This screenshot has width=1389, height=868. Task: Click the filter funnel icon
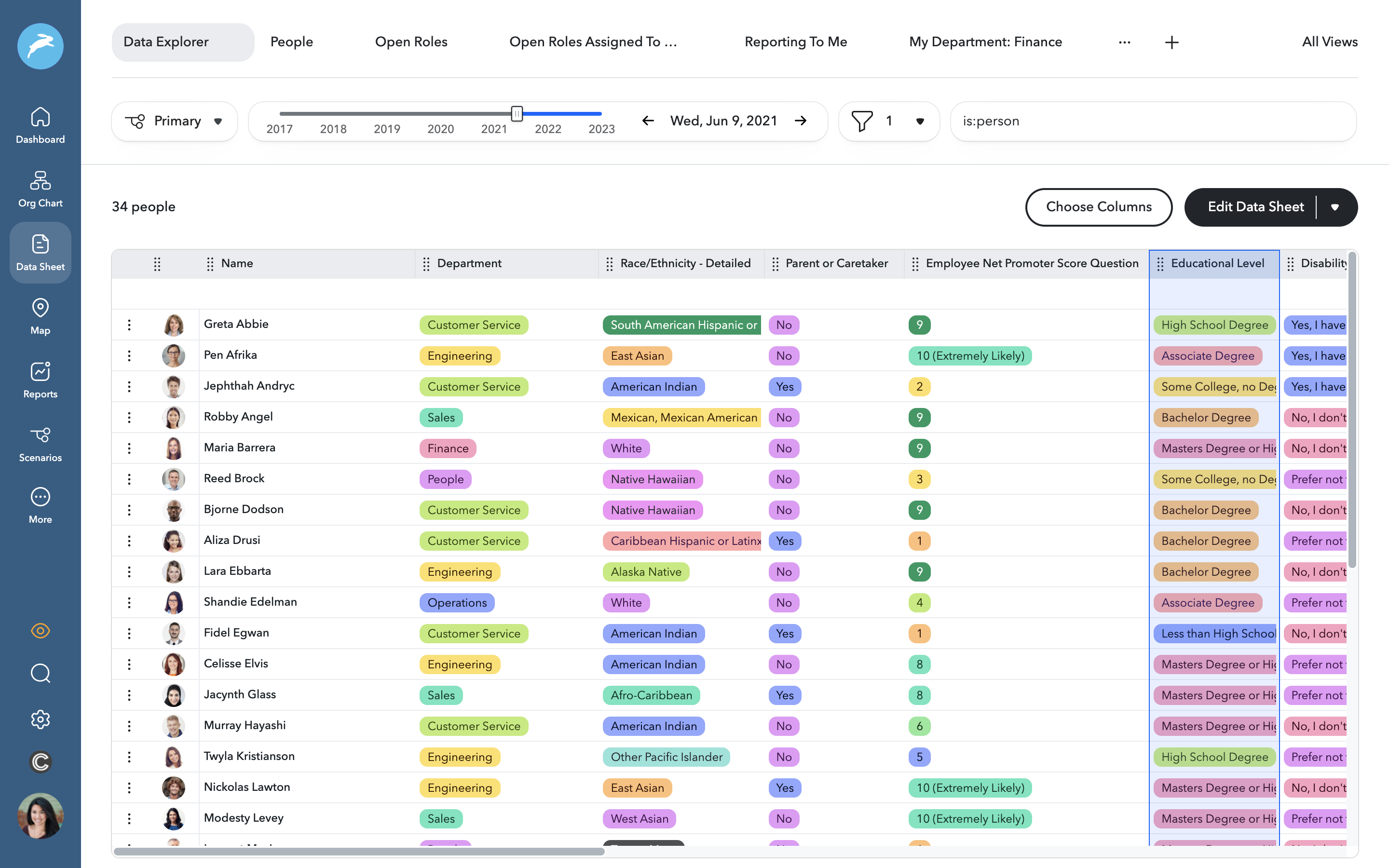click(x=863, y=121)
